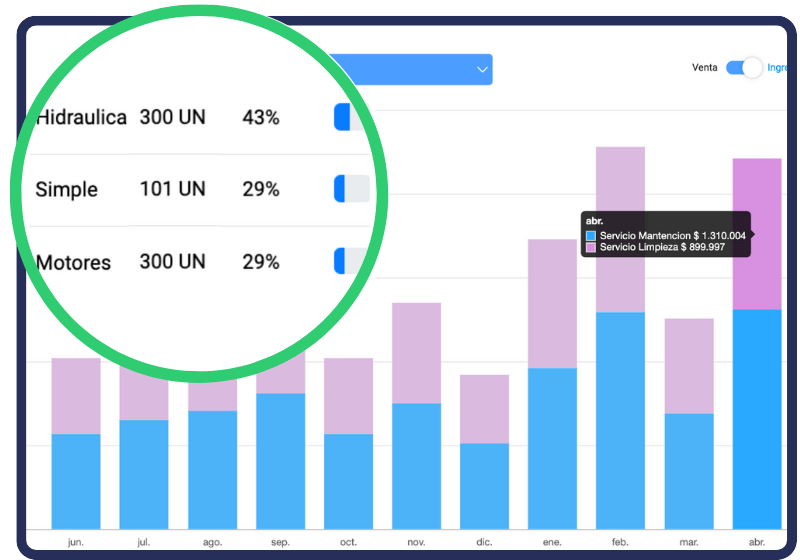Click the blue segment of jun. bar
The image size is (800, 560).
coord(76,481)
